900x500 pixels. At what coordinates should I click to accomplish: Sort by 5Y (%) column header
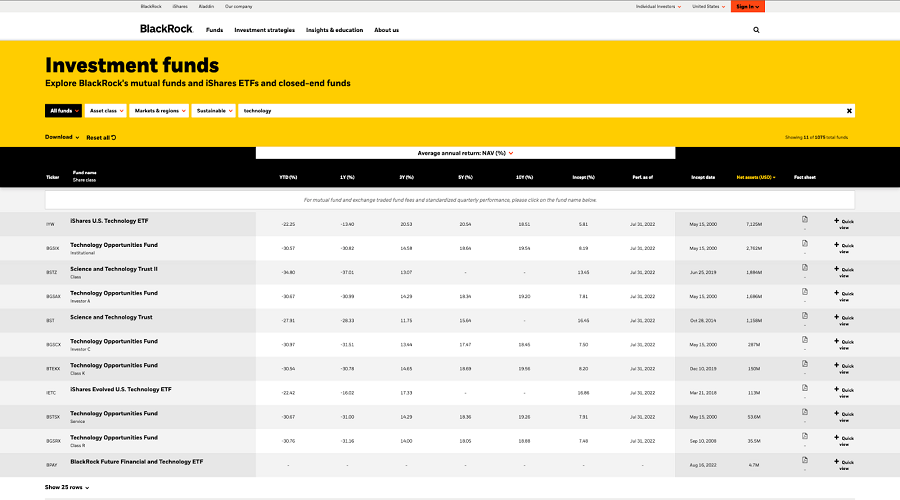click(x=465, y=177)
